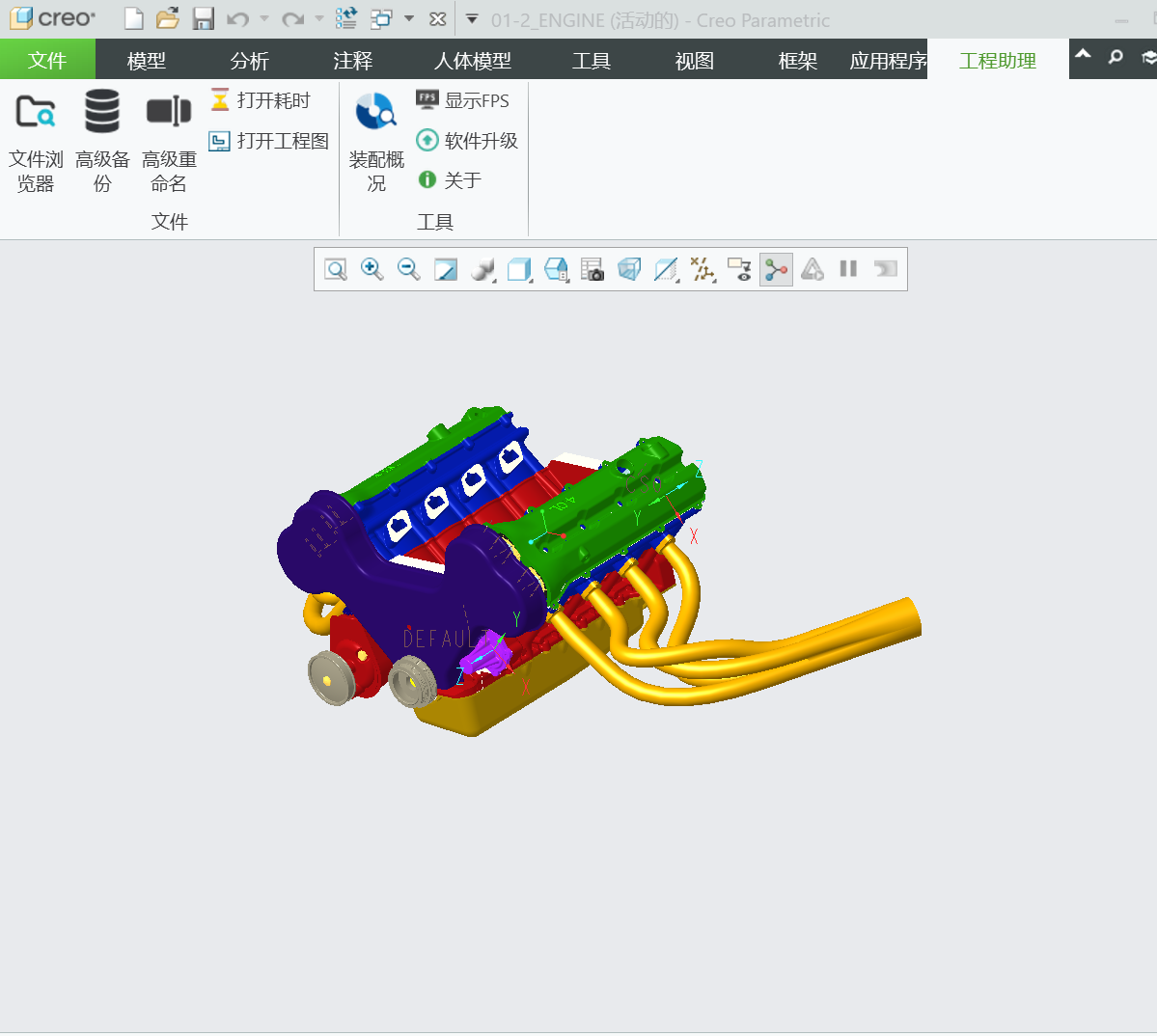Open the undo history dropdown arrow
Image resolution: width=1157 pixels, height=1036 pixels.
coord(264,19)
